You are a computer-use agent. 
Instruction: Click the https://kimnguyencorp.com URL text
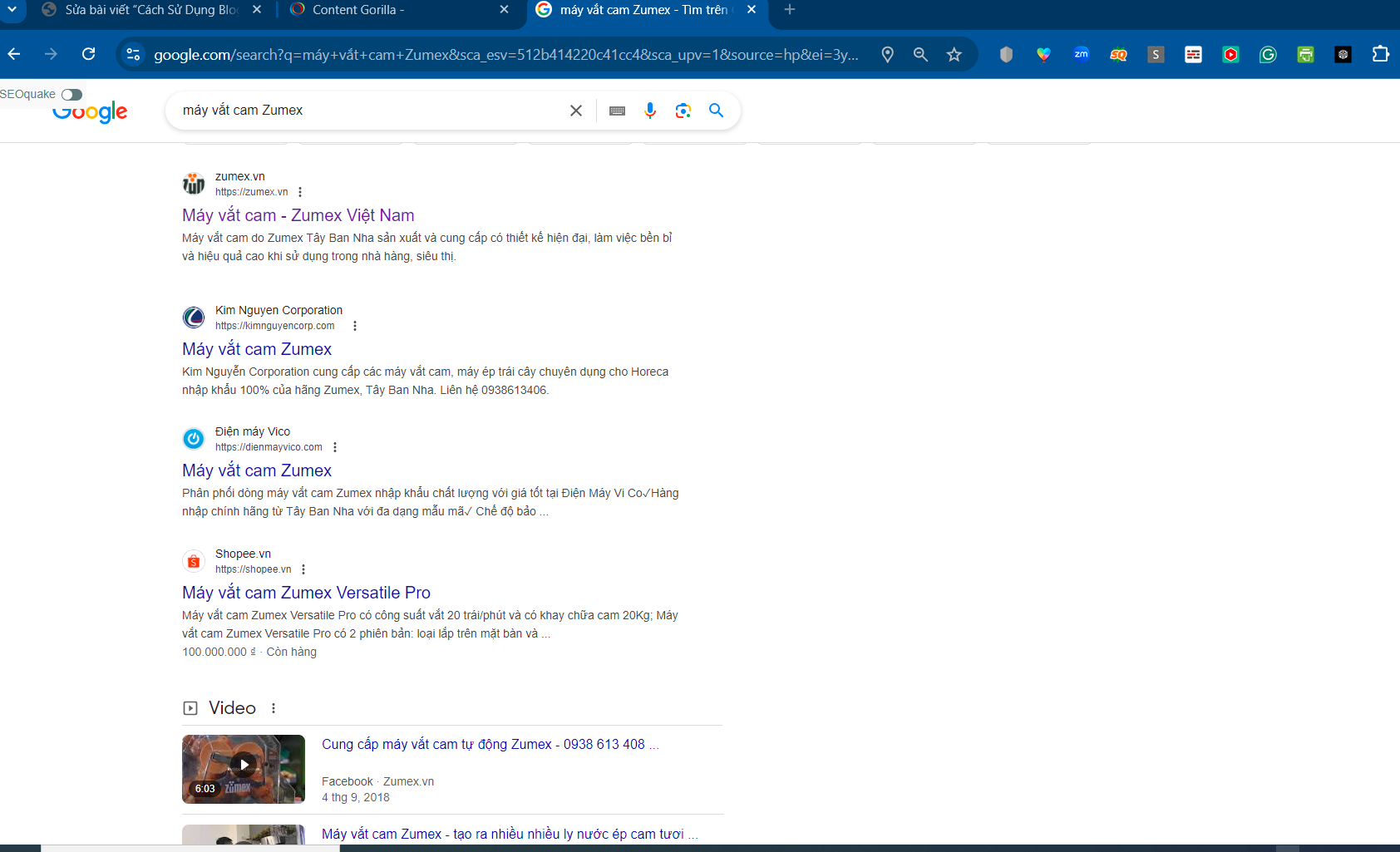274,326
